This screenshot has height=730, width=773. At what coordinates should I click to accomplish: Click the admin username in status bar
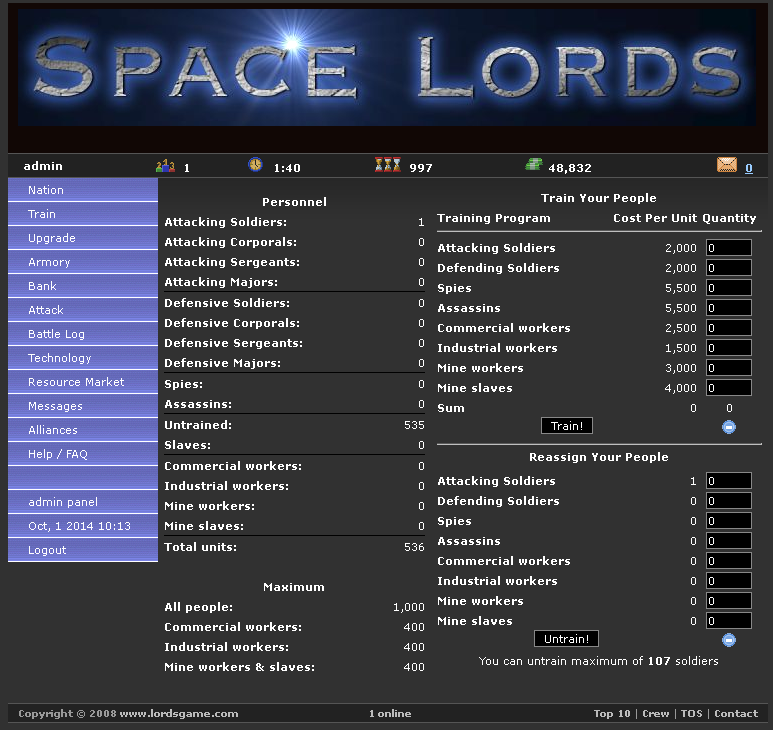[43, 166]
